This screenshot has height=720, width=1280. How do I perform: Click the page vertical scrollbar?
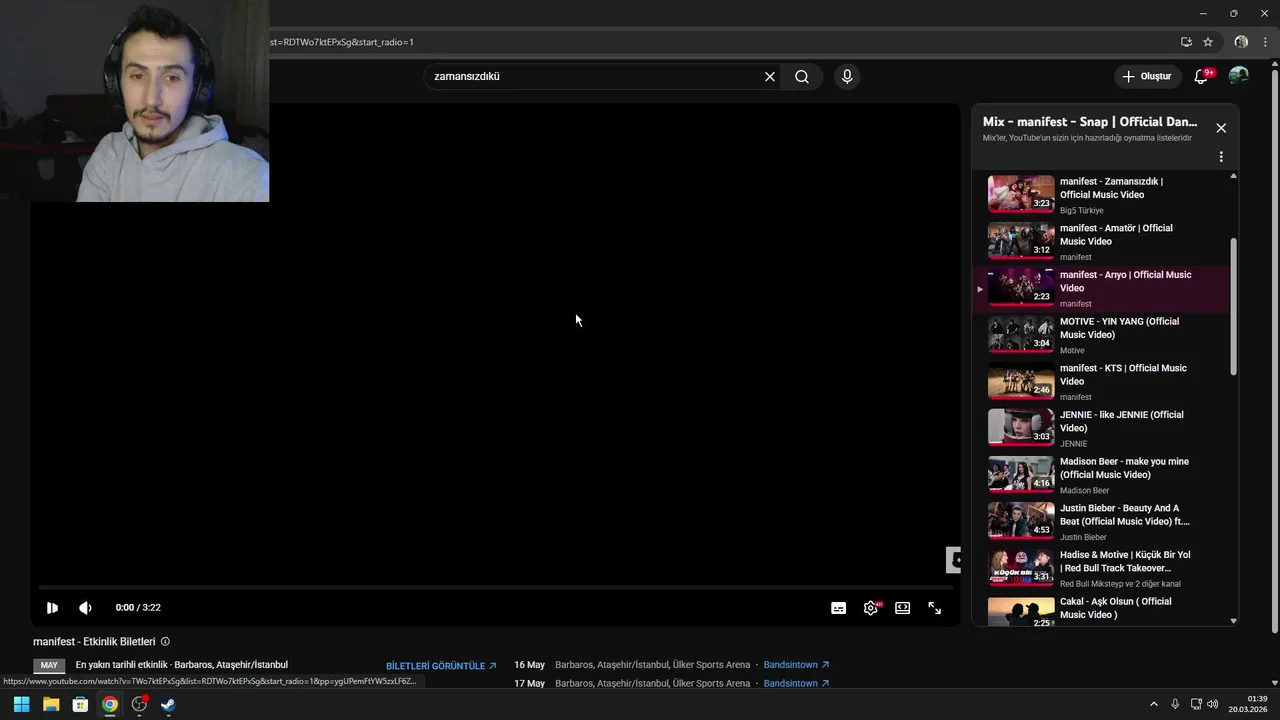(x=1274, y=350)
